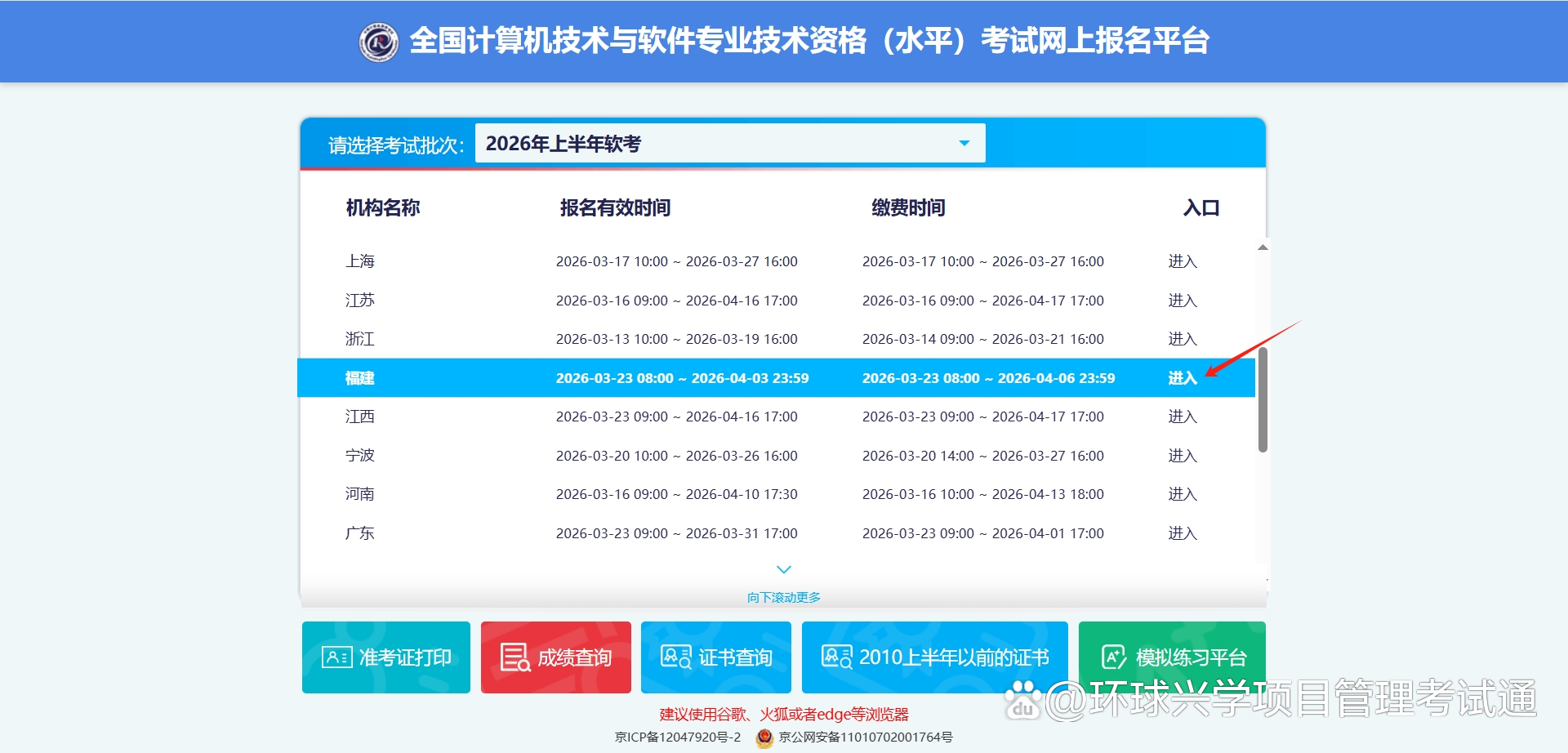
Task: Click 江苏 registration time 2026-03-16 09:00 ~ 2026-04-16 17:00
Action: 677,301
